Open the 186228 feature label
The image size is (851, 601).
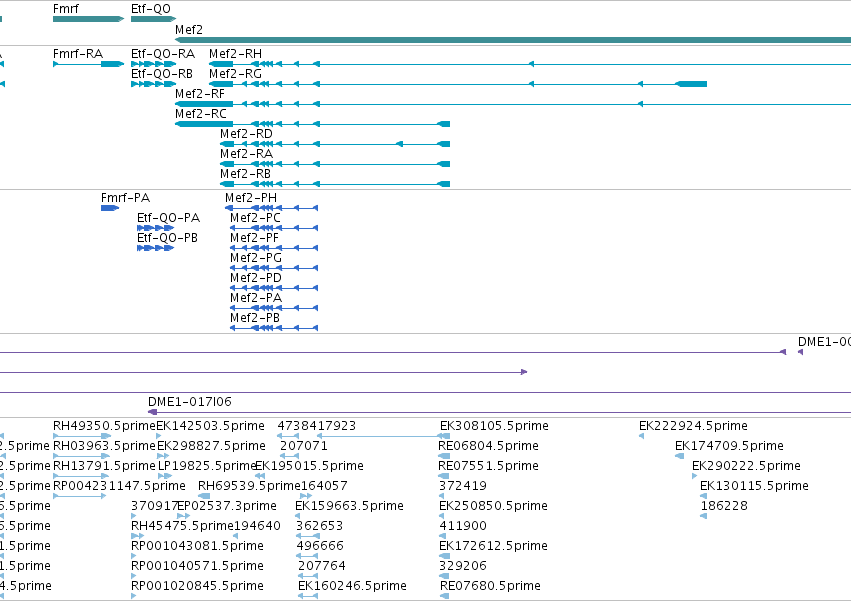724,507
